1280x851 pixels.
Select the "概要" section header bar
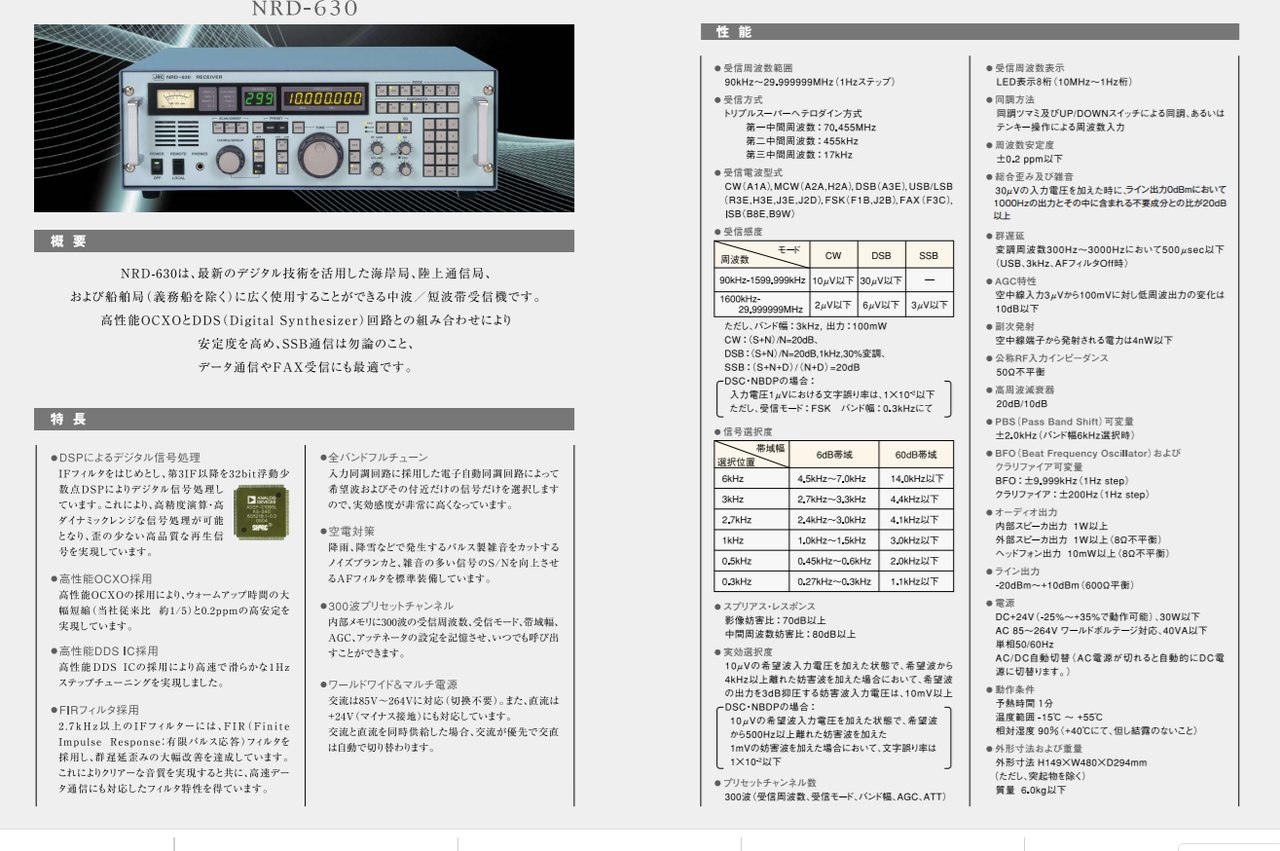(304, 241)
